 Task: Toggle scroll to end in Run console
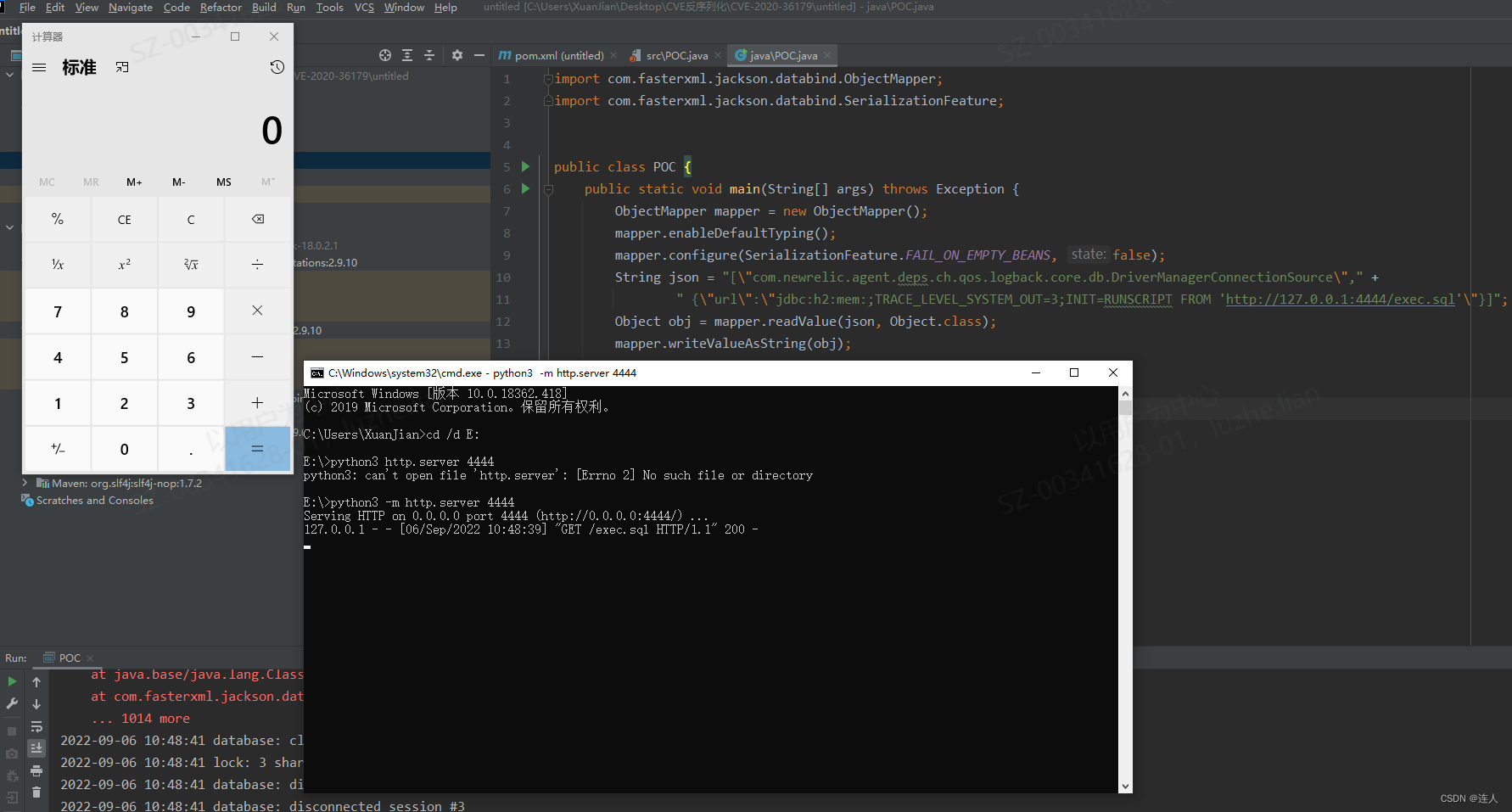pos(36,748)
